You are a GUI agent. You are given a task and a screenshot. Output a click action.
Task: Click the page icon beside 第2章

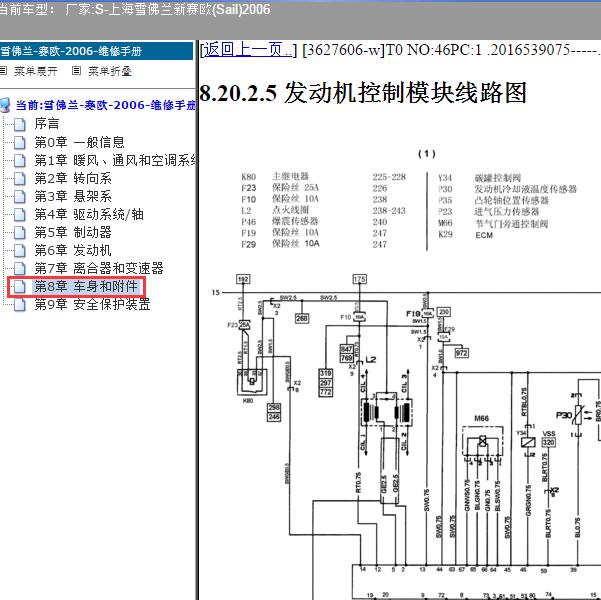tap(20, 178)
